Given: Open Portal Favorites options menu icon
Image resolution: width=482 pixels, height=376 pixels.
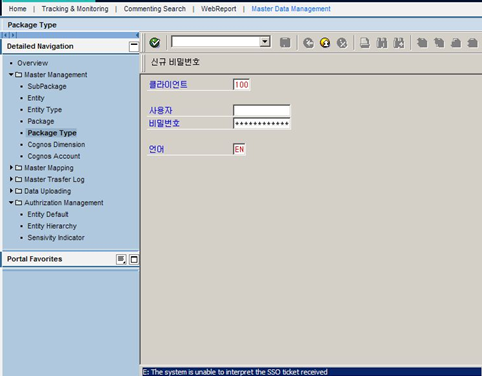Looking at the screenshot, I should (x=121, y=259).
